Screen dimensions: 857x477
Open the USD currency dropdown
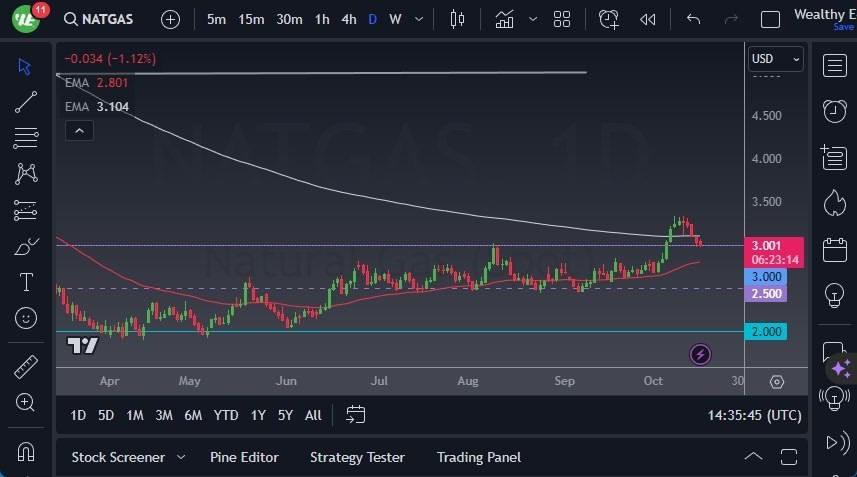(776, 60)
